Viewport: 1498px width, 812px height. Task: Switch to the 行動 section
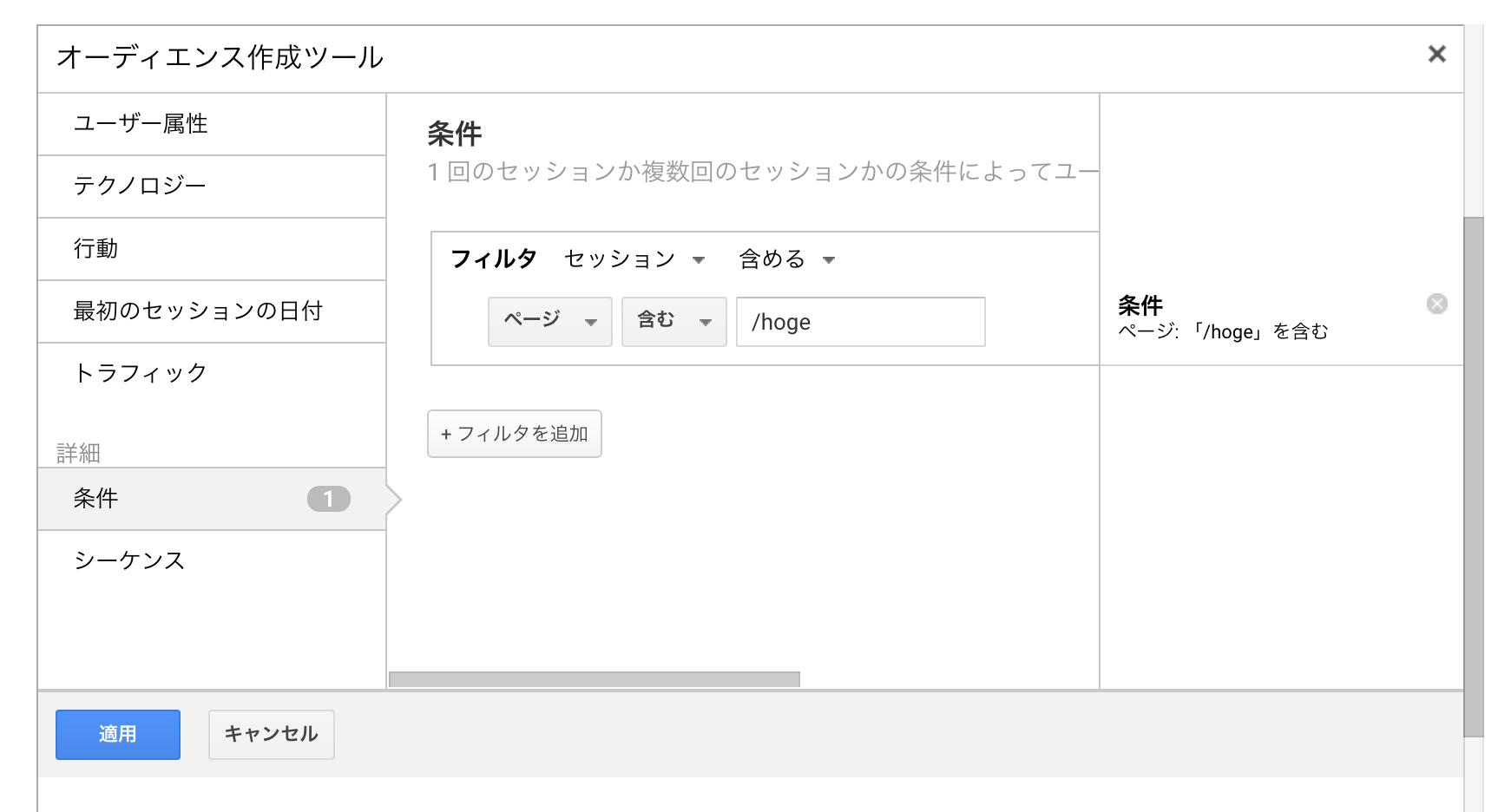(x=95, y=249)
